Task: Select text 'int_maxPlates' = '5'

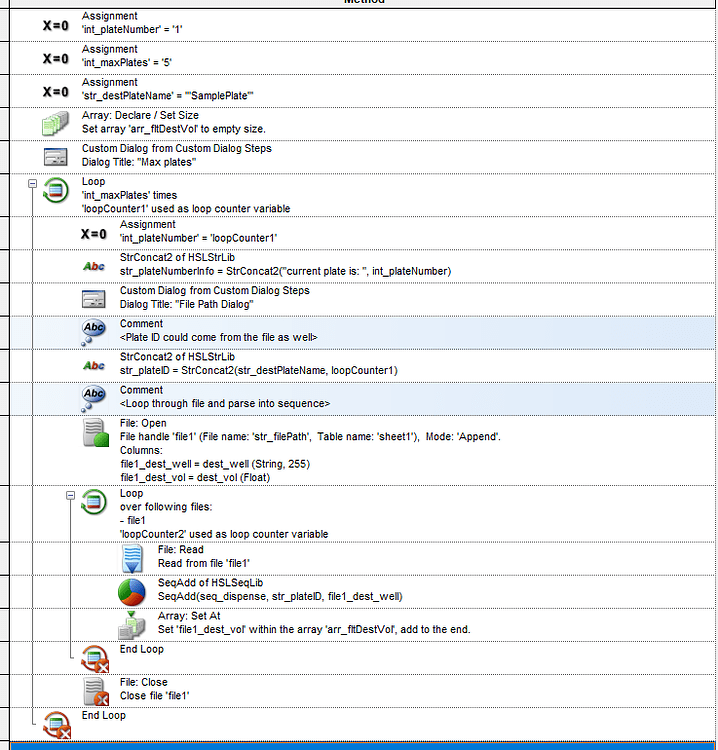Action: (x=127, y=63)
